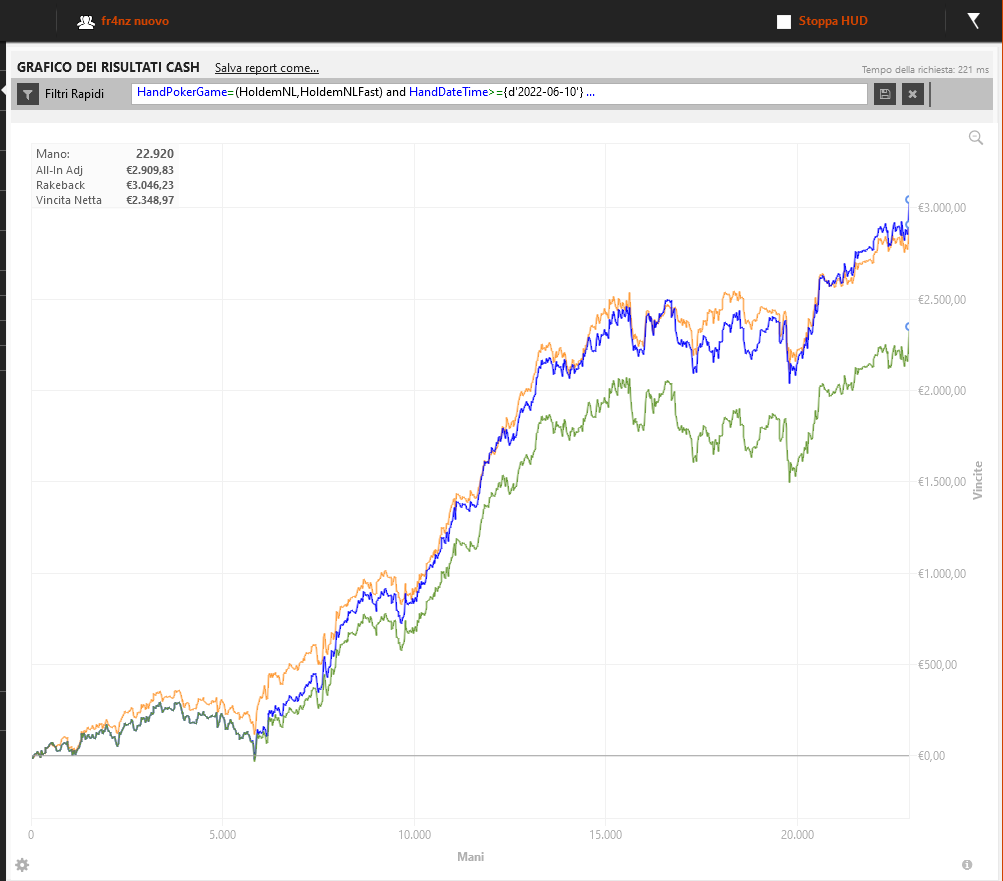
Task: Click the info icon at bottom right
Action: [967, 865]
